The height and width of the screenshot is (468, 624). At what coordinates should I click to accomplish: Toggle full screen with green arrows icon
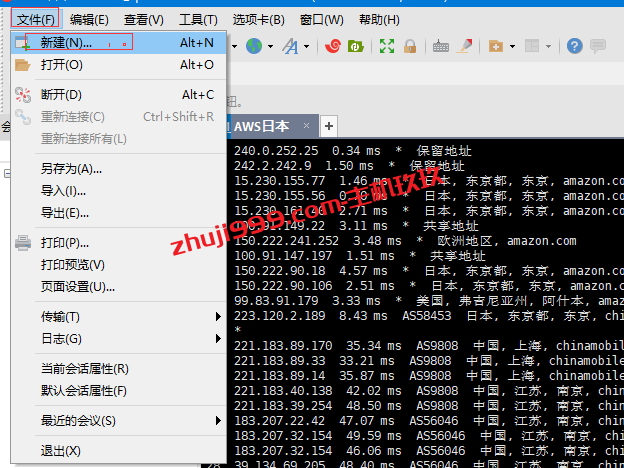387,46
